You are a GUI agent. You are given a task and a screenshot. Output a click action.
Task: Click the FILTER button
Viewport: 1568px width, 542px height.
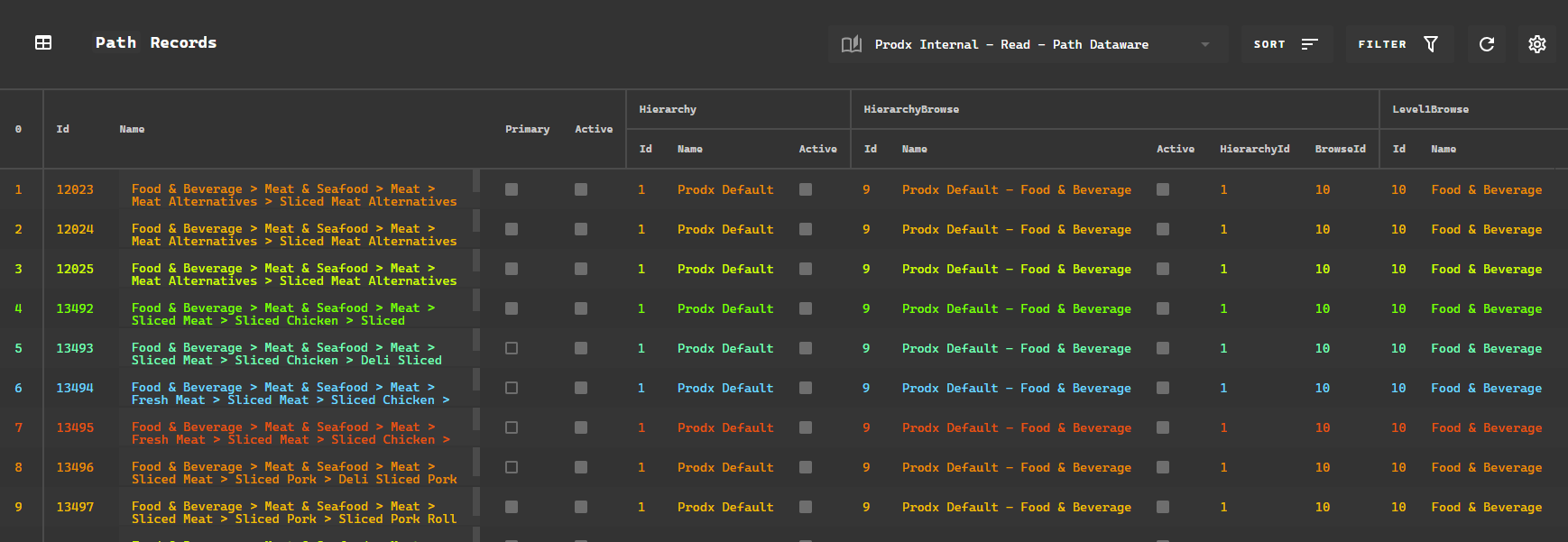[1398, 44]
